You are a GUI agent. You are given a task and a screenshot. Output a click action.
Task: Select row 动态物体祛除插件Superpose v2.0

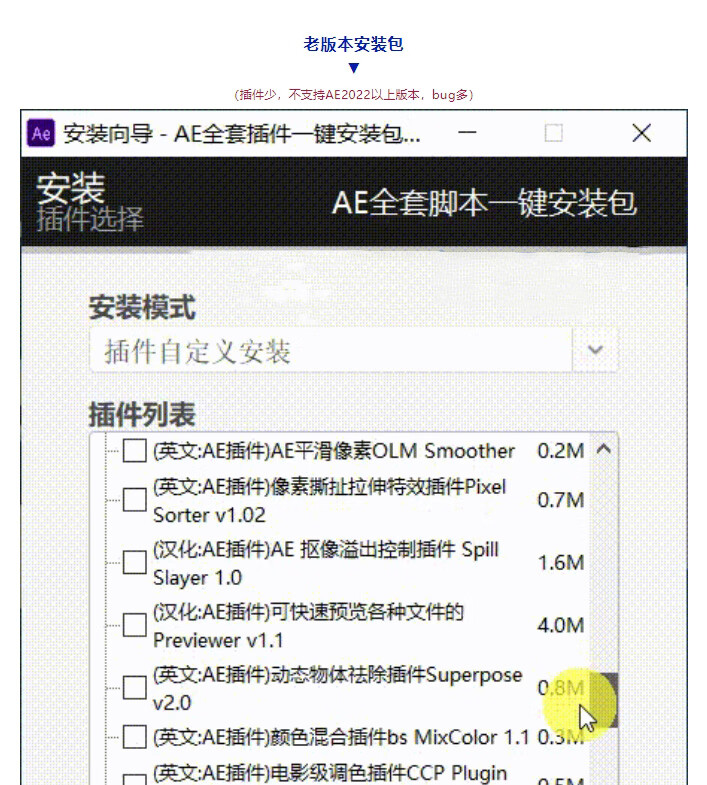[337, 688]
